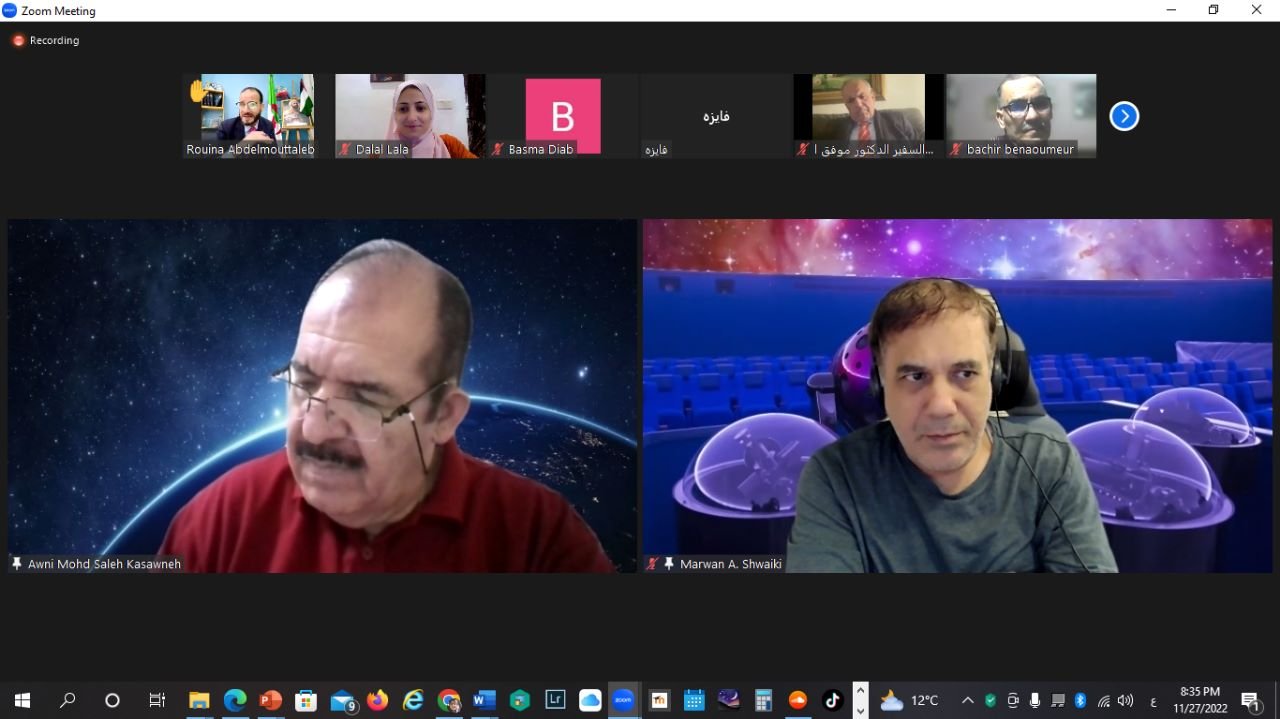This screenshot has height=719, width=1280.
Task: Switch to Google Chrome on the taskbar
Action: pyautogui.click(x=449, y=700)
